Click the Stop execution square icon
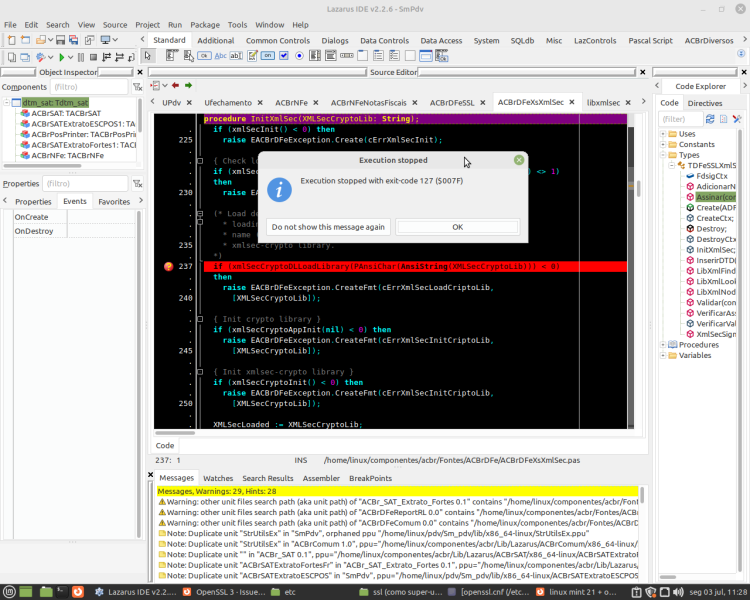This screenshot has width=750, height=600. pyautogui.click(x=93, y=57)
